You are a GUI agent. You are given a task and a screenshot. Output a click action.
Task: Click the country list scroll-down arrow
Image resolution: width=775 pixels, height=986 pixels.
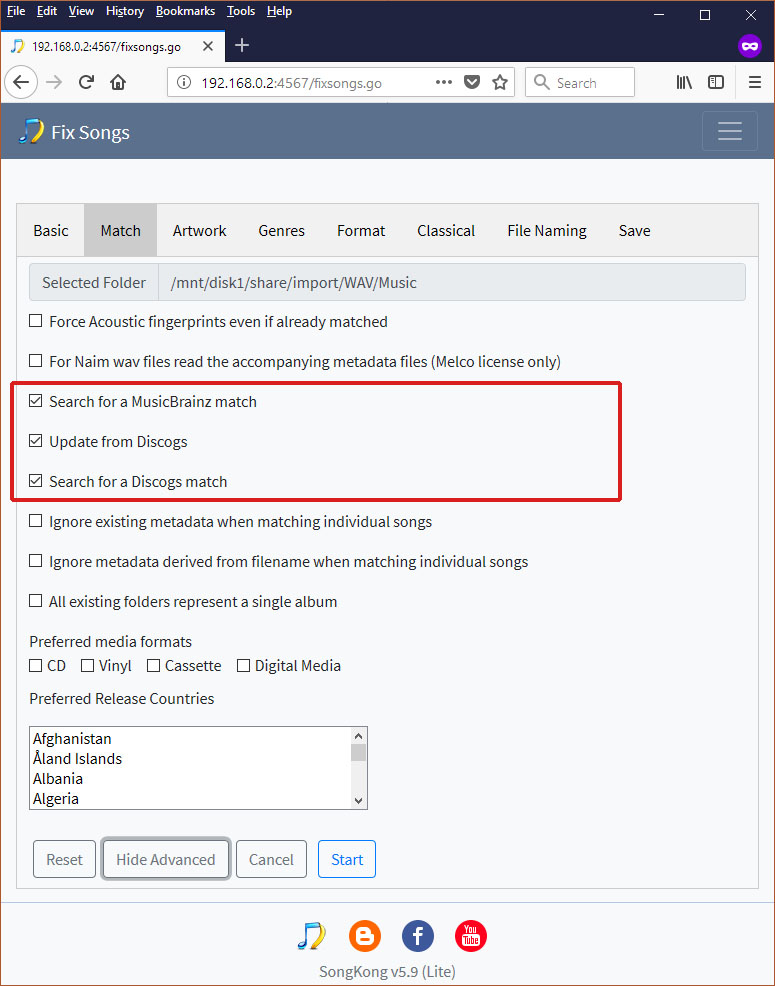pyautogui.click(x=359, y=800)
